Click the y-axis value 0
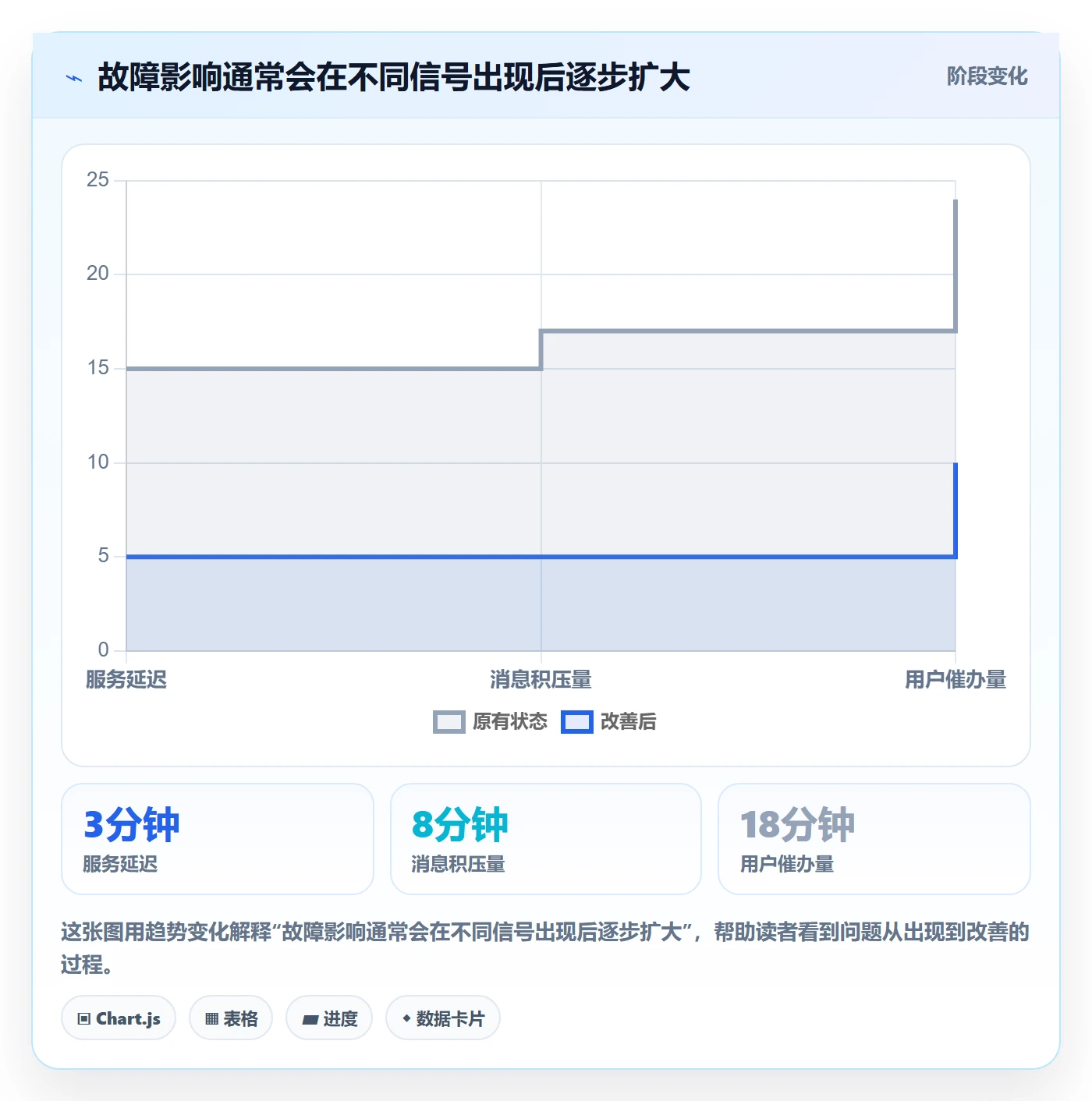The height and width of the screenshot is (1101, 1092). coord(104,650)
